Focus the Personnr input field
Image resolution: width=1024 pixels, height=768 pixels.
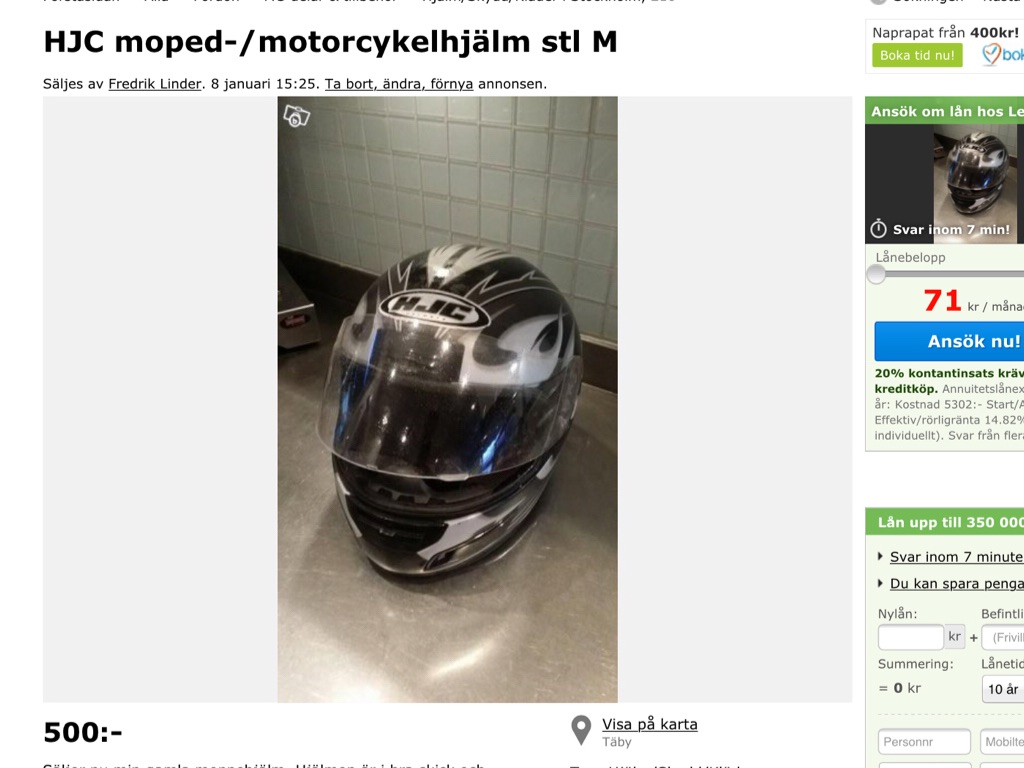(924, 742)
